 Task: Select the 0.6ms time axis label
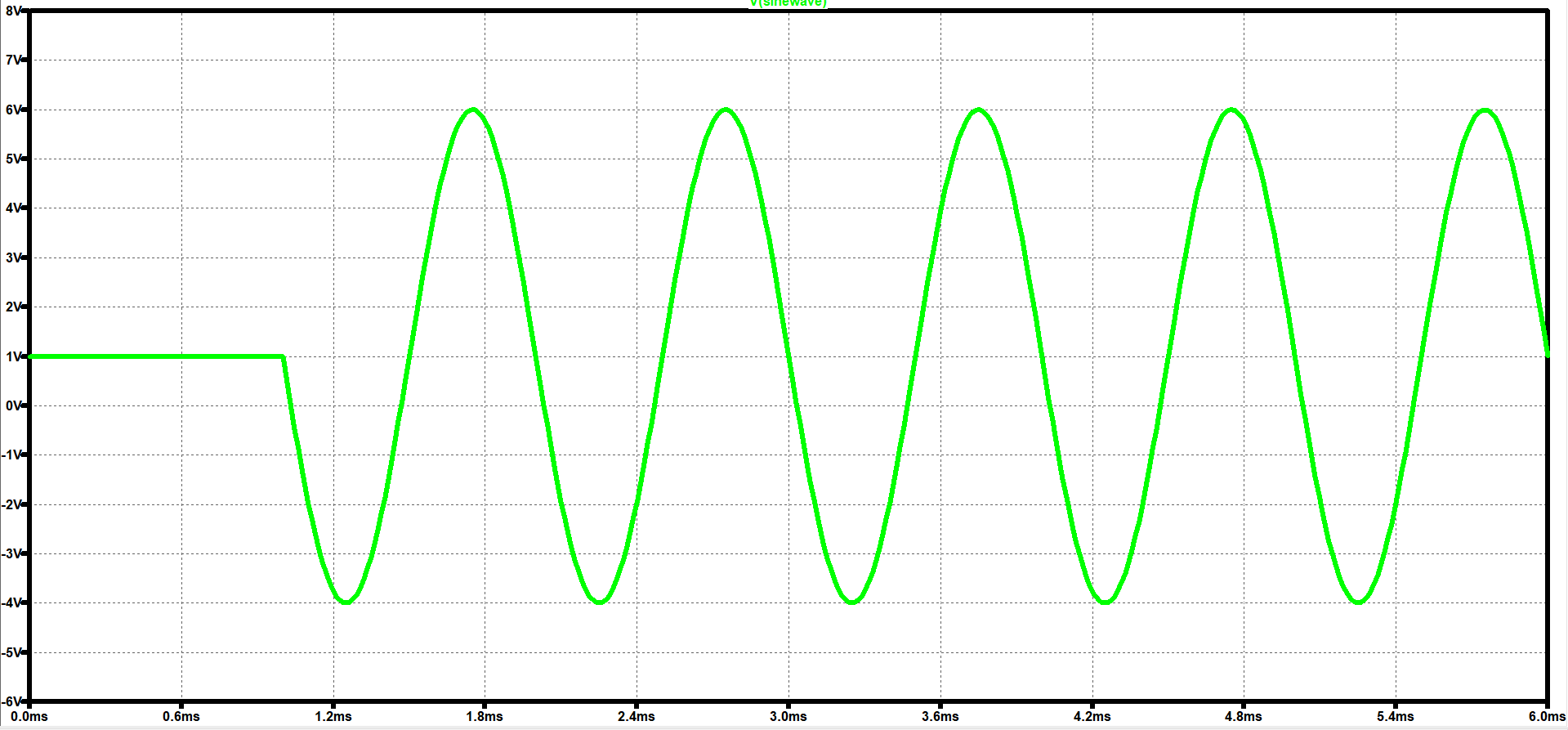[181, 717]
